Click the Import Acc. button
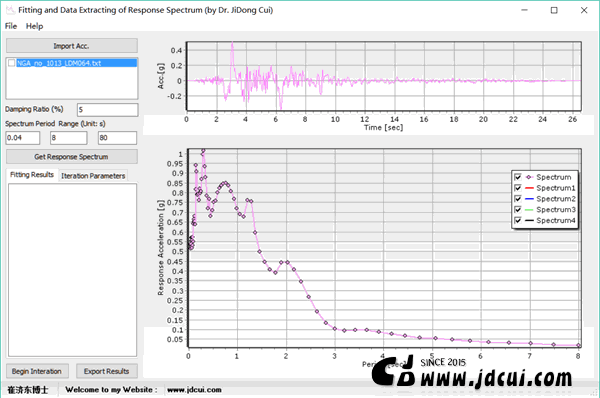Image resolution: width=600 pixels, height=398 pixels. 72,46
